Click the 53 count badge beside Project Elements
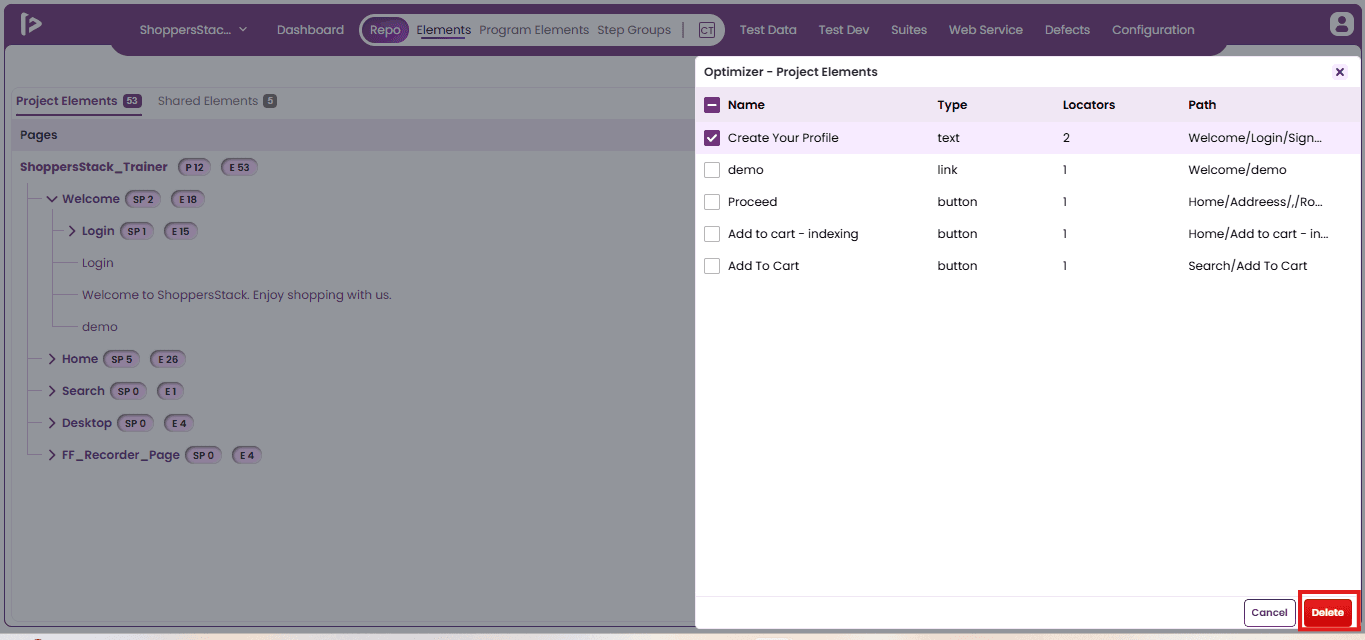 click(132, 101)
